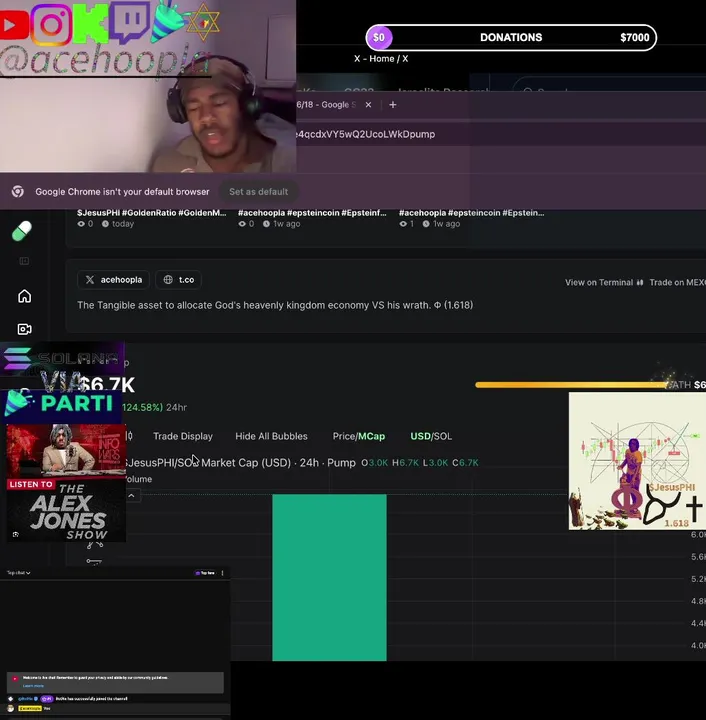Open the '$JesusPHI #GoldenRatio #GoldenM...' video title
The image size is (706, 720).
point(151,213)
